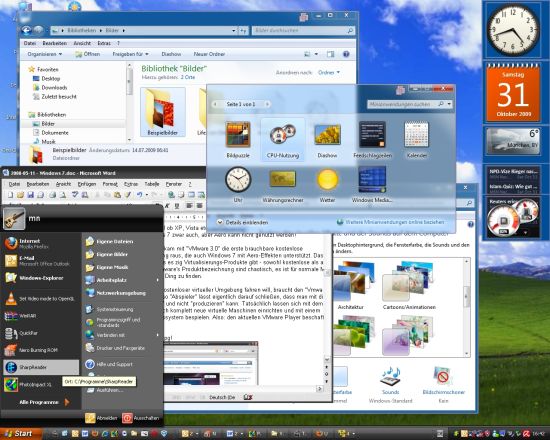Open Systemsteuerung from the start menu
The image size is (550, 440).
(109, 309)
